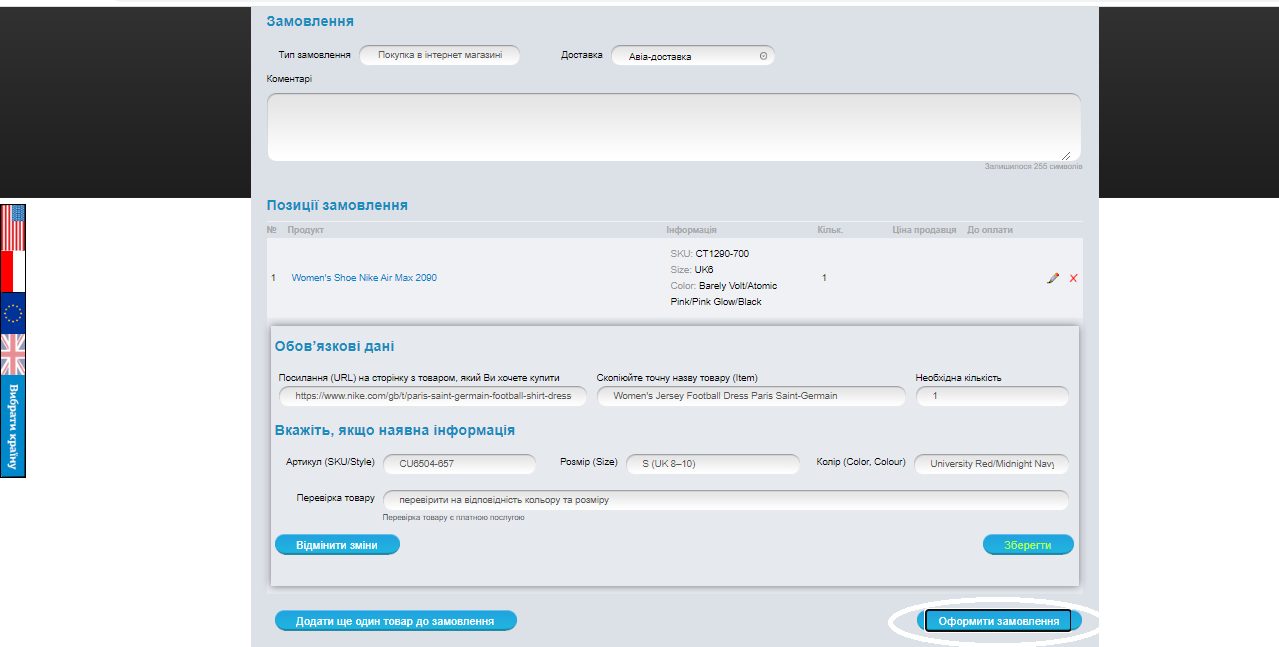Click the product URL input field
This screenshot has height=647, width=1279.
432,396
